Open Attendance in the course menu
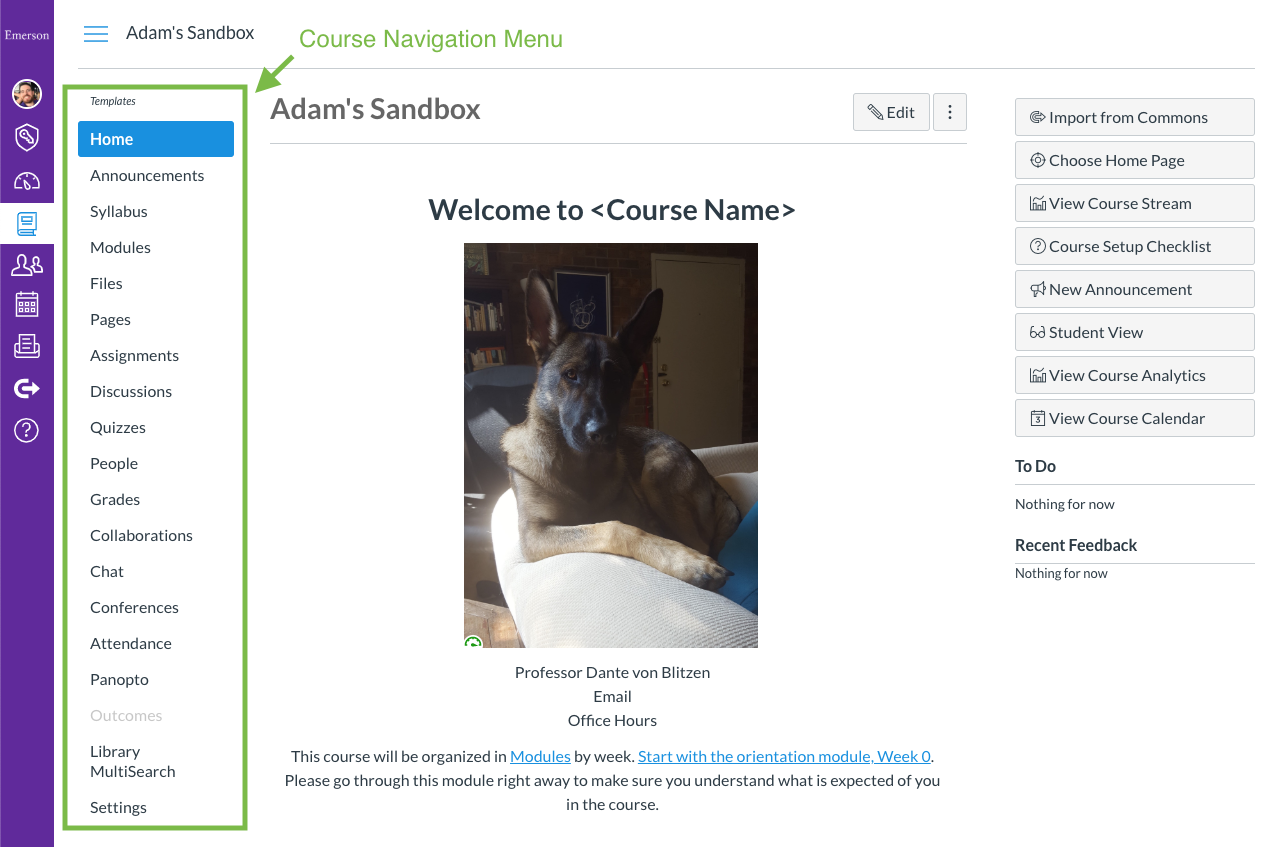1271x847 pixels. 131,643
